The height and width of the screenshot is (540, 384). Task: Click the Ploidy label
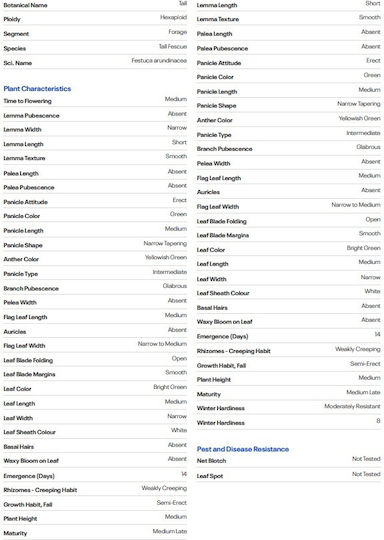(x=12, y=19)
